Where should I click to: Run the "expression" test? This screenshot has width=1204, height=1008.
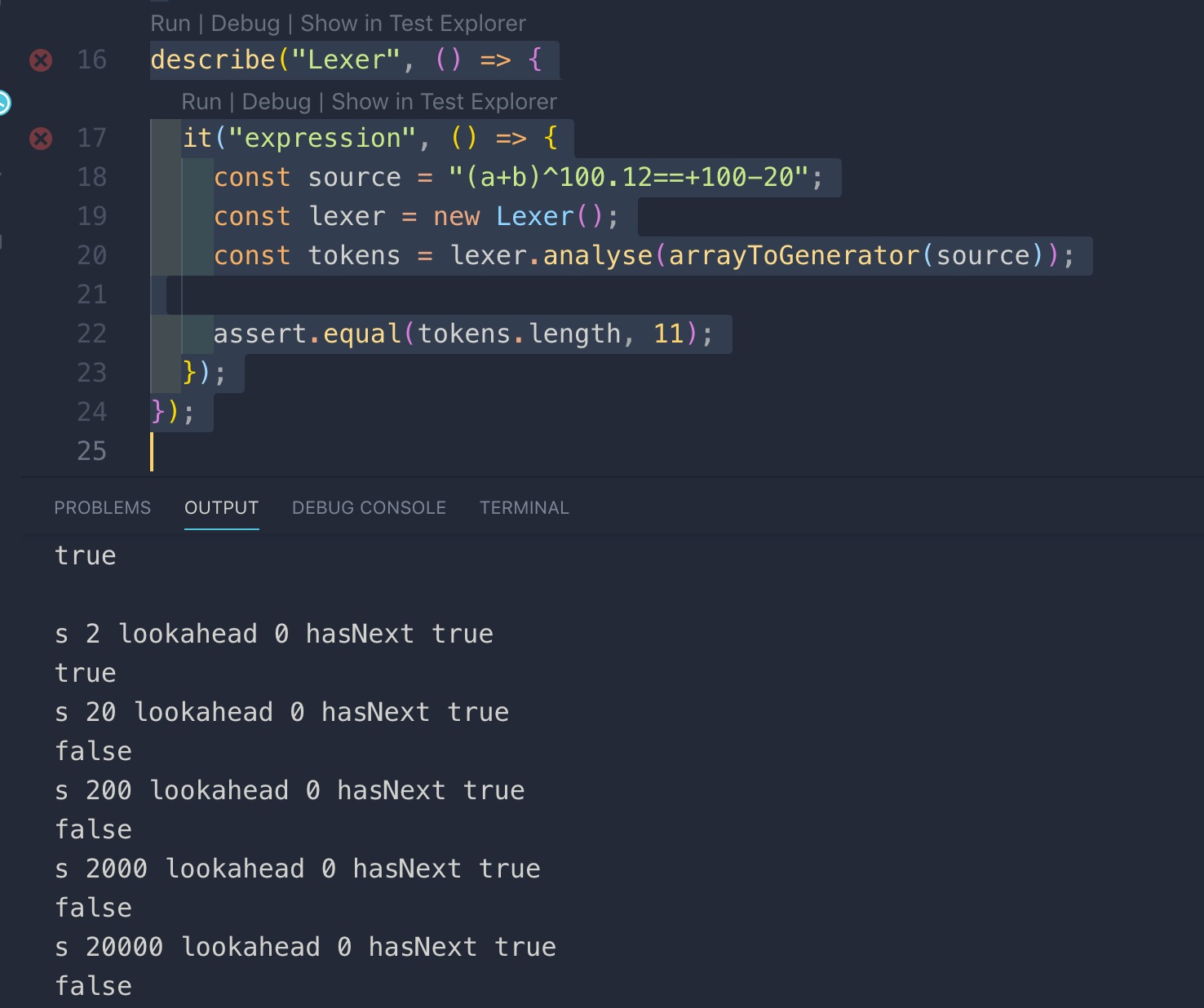(201, 102)
